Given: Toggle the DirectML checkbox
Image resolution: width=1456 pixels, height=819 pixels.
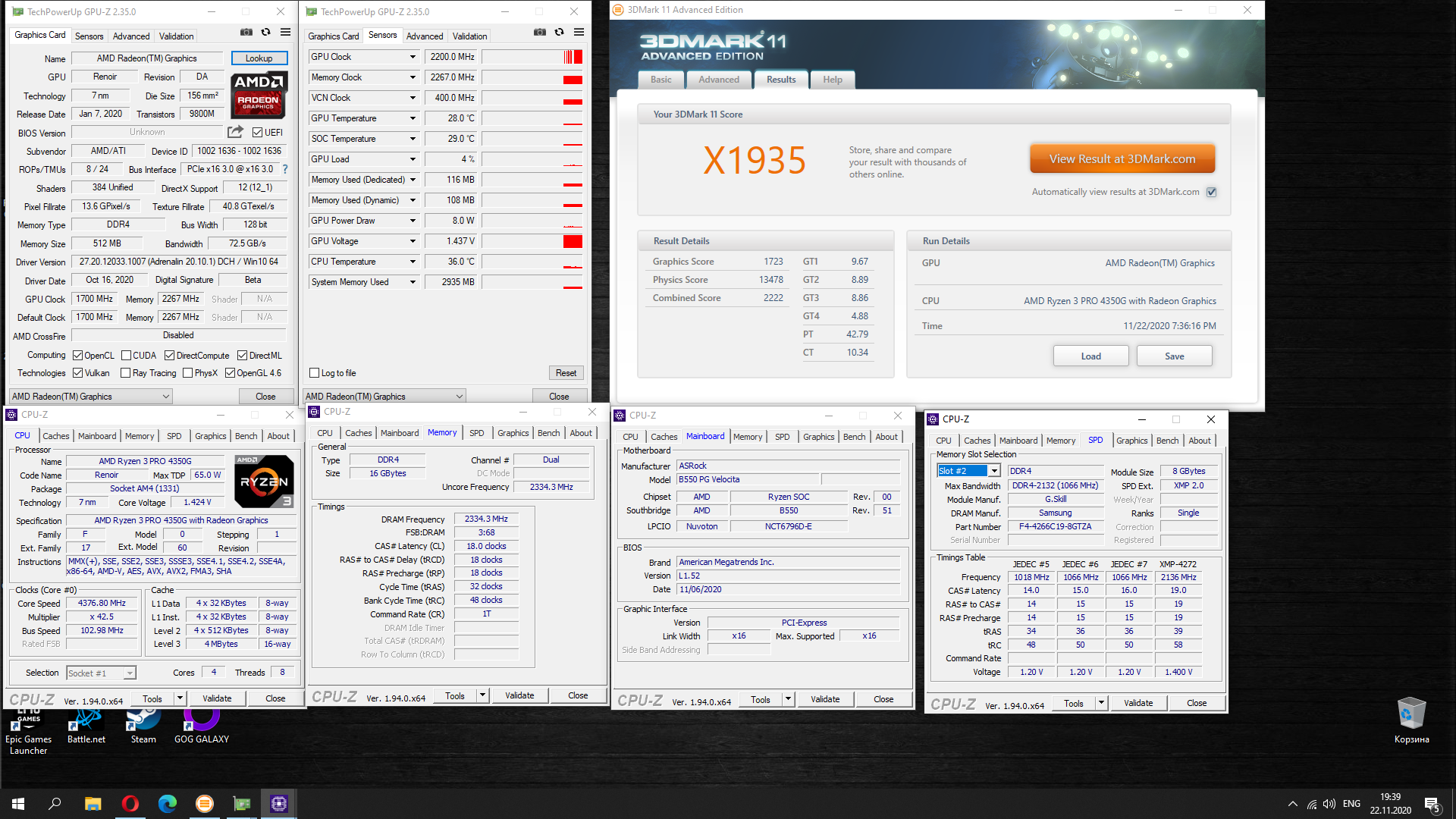Looking at the screenshot, I should (x=242, y=356).
